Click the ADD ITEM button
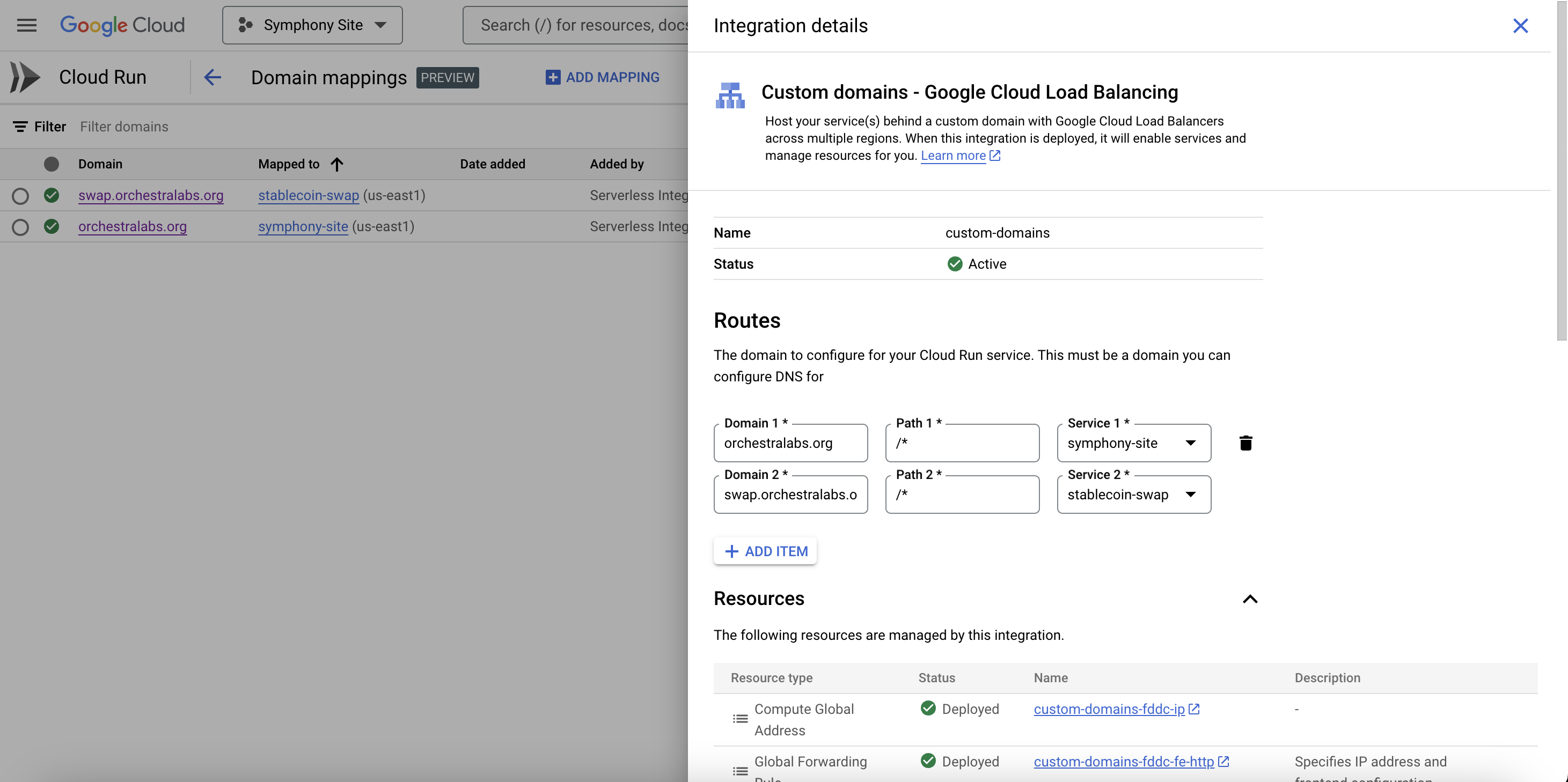Viewport: 1568px width, 782px height. pyautogui.click(x=765, y=551)
